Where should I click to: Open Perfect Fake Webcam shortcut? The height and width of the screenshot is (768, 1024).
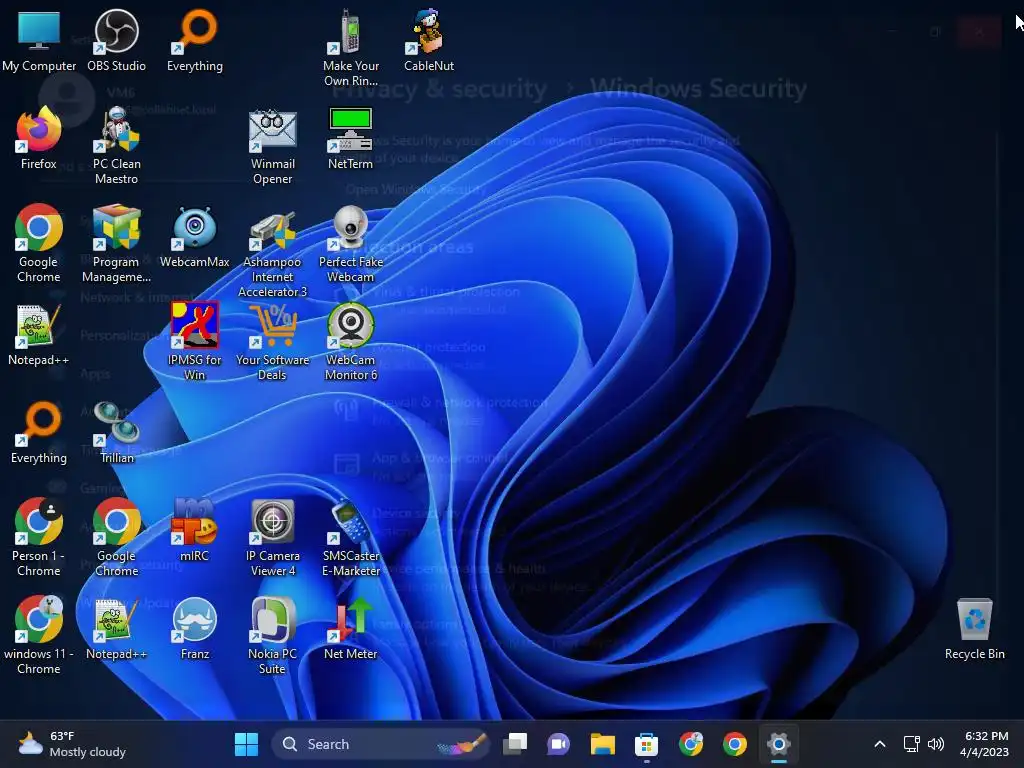click(x=351, y=244)
